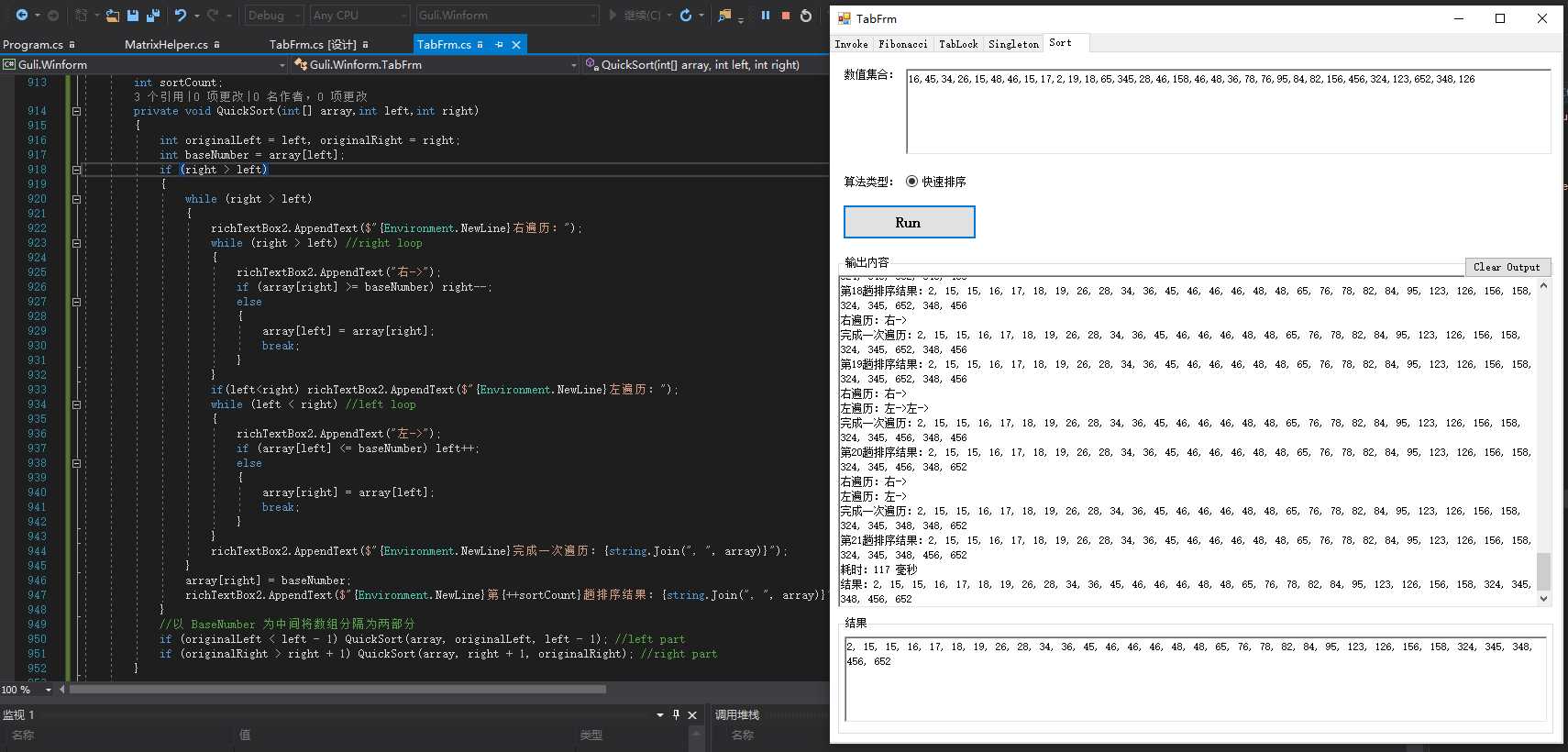
Task: Click the 调用堆栈 call stack panel title
Action: click(x=737, y=714)
